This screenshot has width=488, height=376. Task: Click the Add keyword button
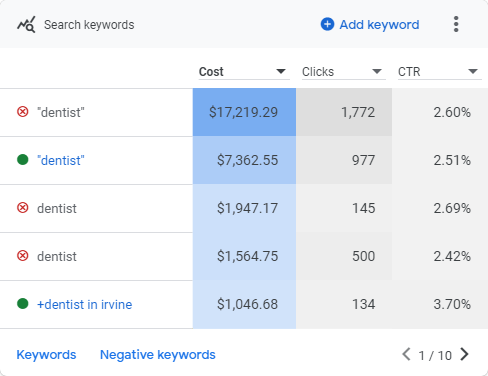[x=370, y=24]
